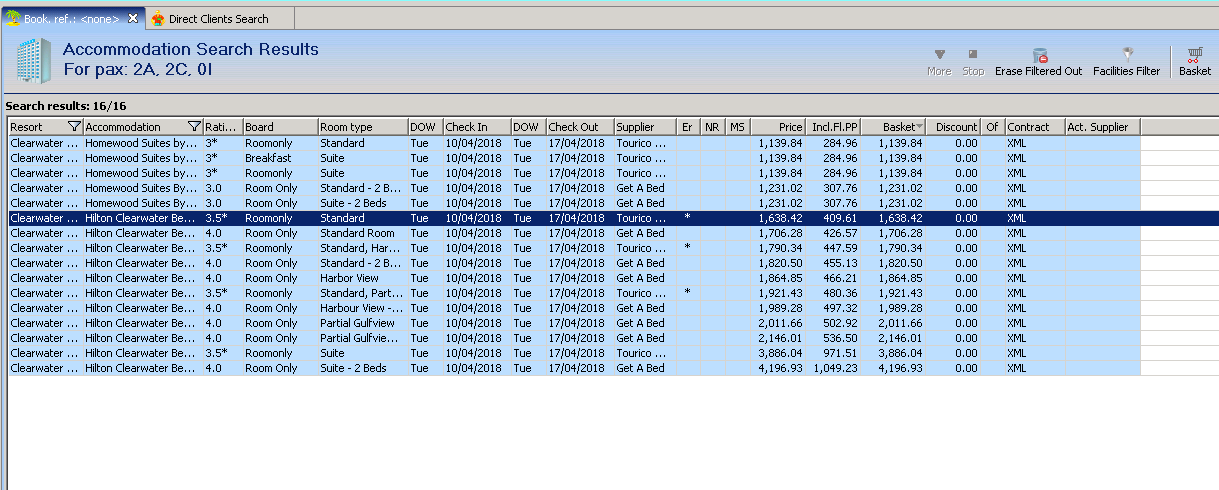Select the row priced 2,146.01
Image resolution: width=1219 pixels, height=490 pixels.
coord(575,338)
